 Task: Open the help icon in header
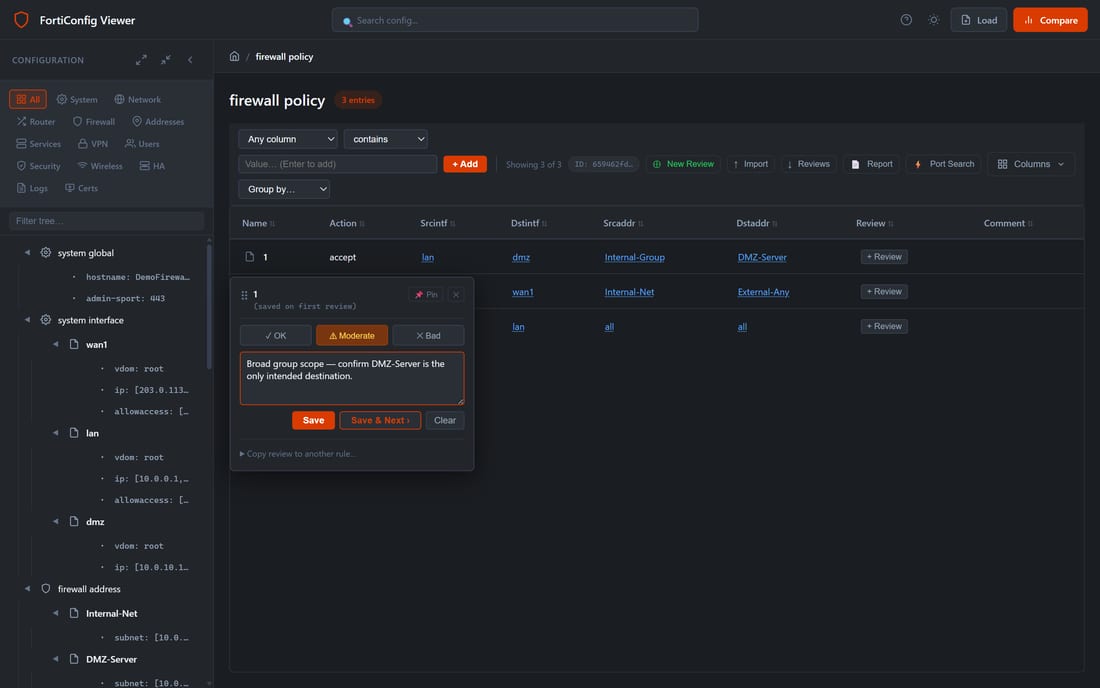pyautogui.click(x=906, y=20)
